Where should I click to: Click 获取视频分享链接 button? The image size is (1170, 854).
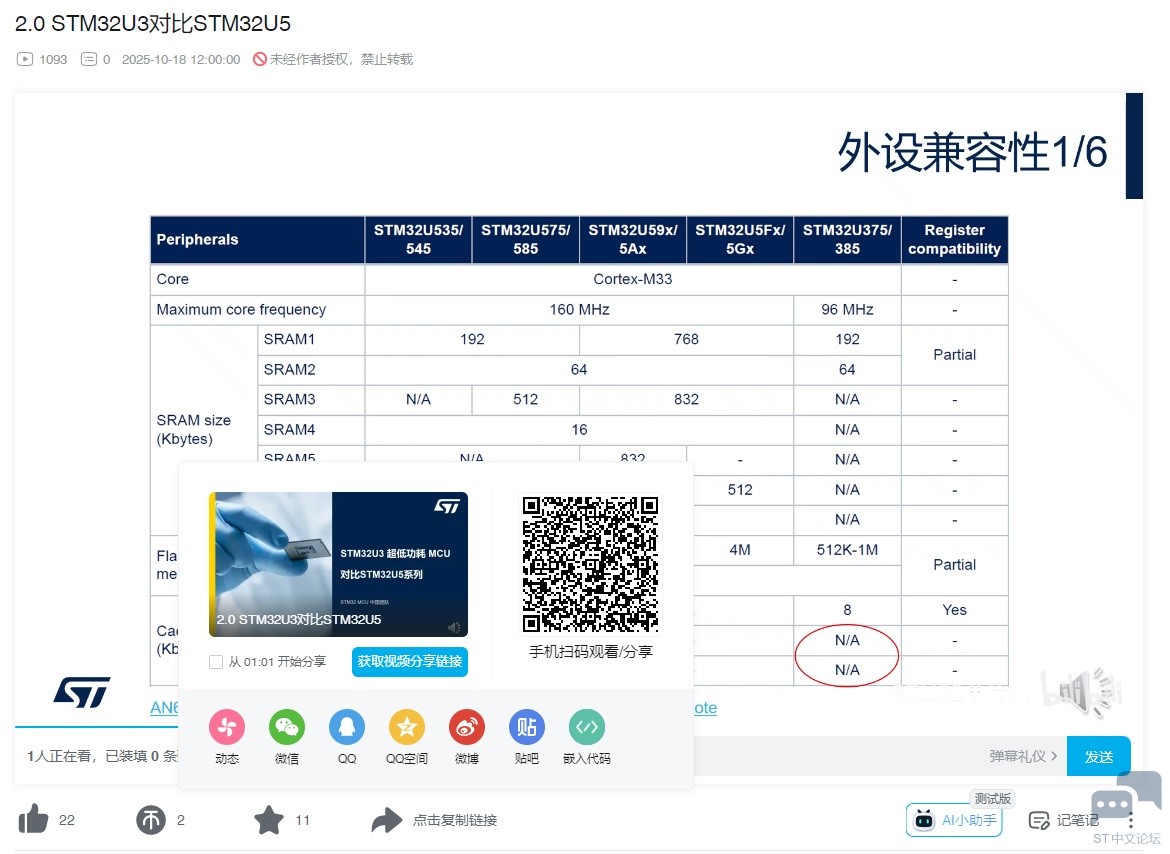tap(409, 662)
